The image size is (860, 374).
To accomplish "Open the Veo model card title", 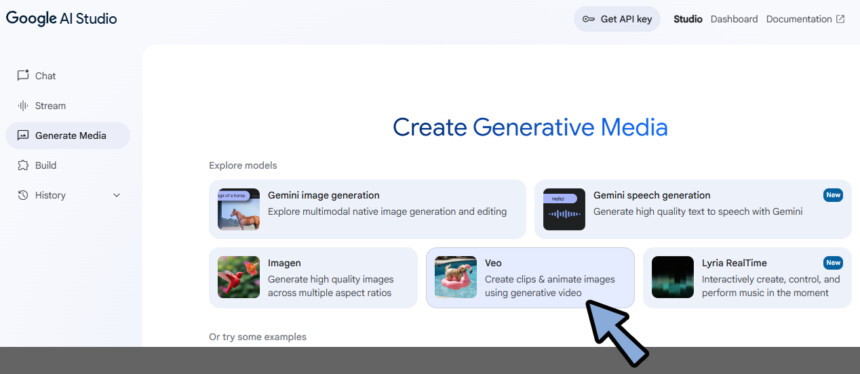I will click(x=493, y=263).
